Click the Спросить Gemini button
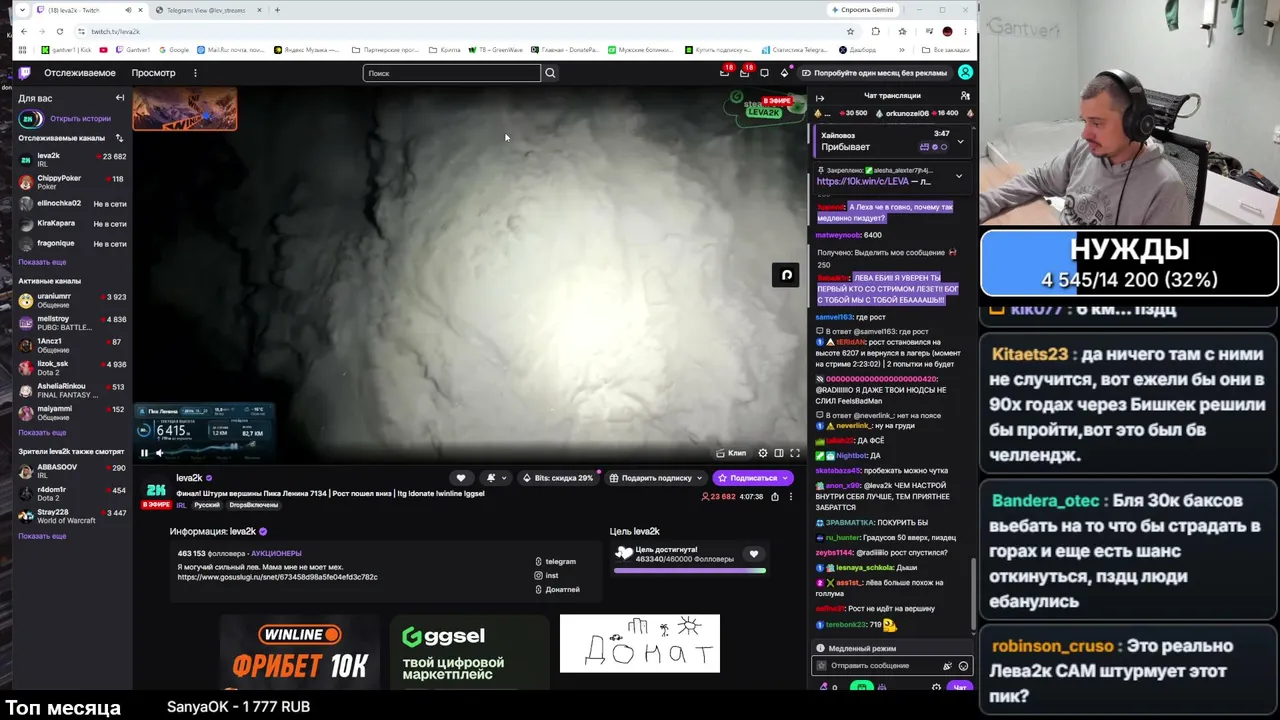The width and height of the screenshot is (1280, 720). point(863,10)
